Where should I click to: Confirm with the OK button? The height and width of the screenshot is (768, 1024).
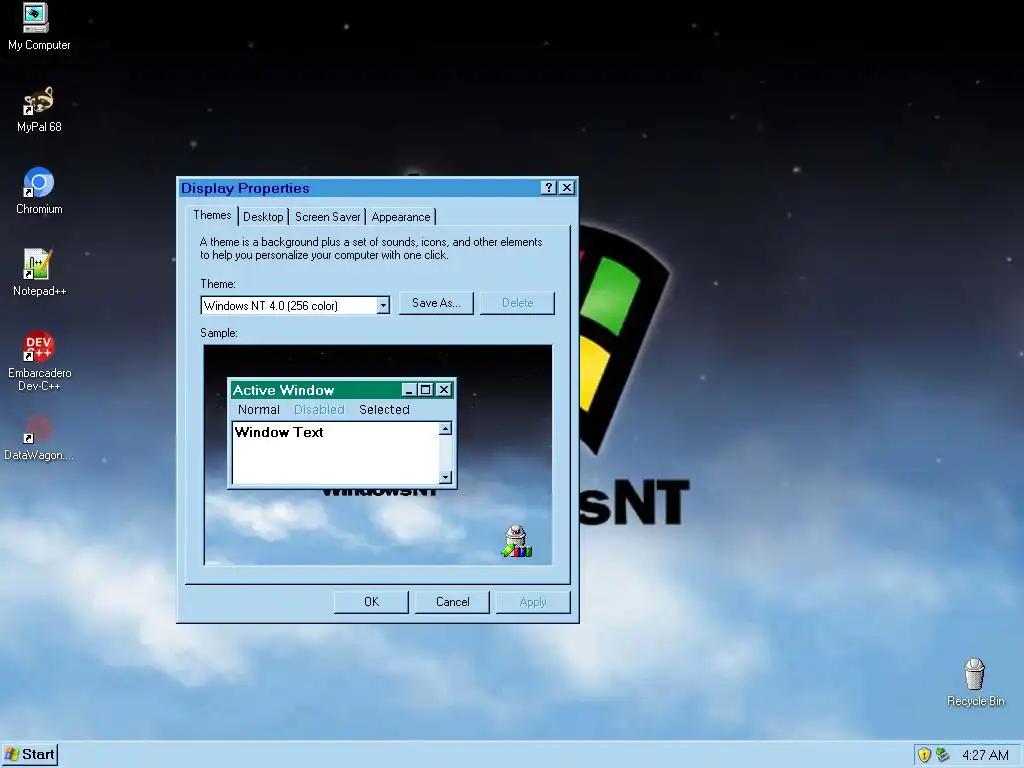[371, 602]
